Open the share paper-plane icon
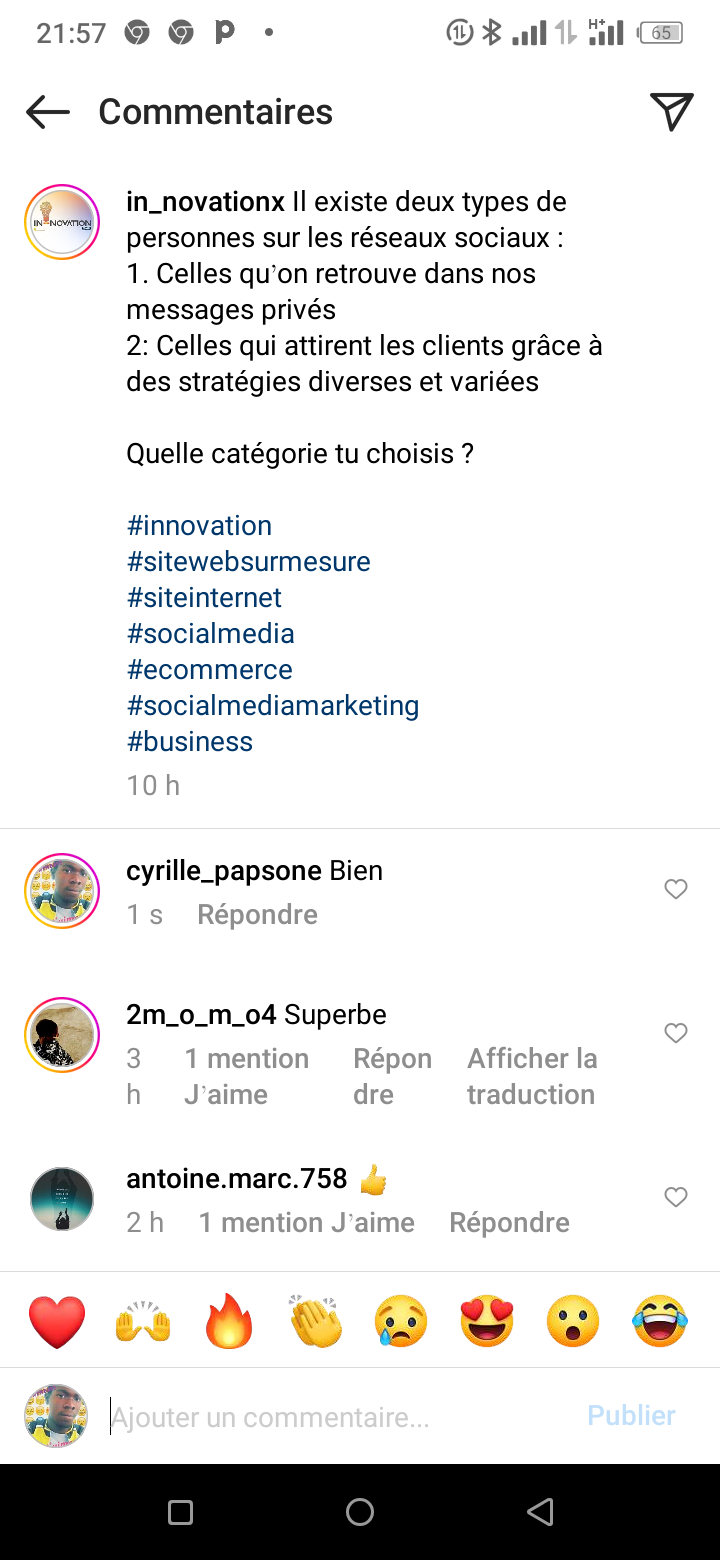The height and width of the screenshot is (1560, 720). click(x=671, y=112)
